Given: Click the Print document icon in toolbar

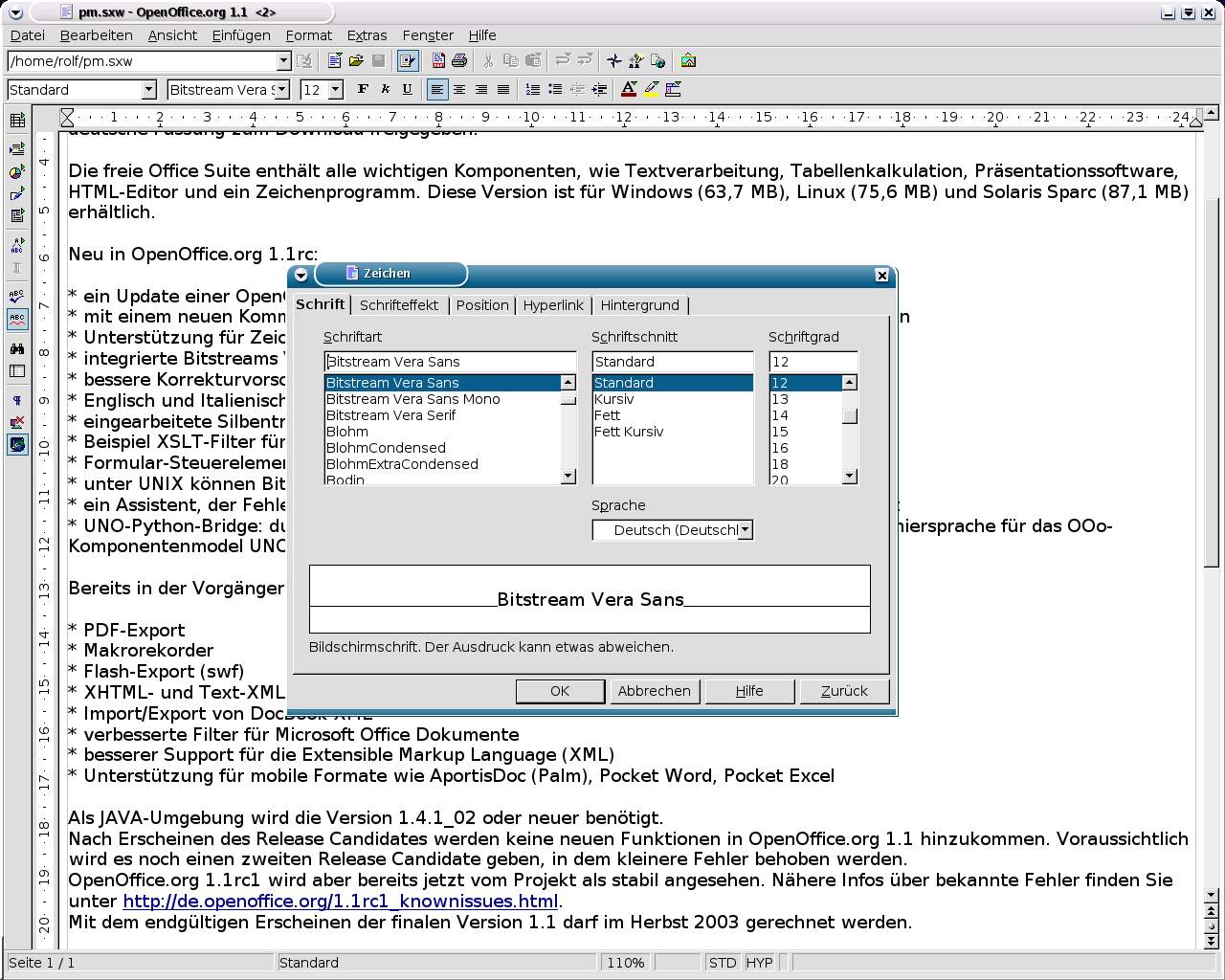Looking at the screenshot, I should pos(459,61).
